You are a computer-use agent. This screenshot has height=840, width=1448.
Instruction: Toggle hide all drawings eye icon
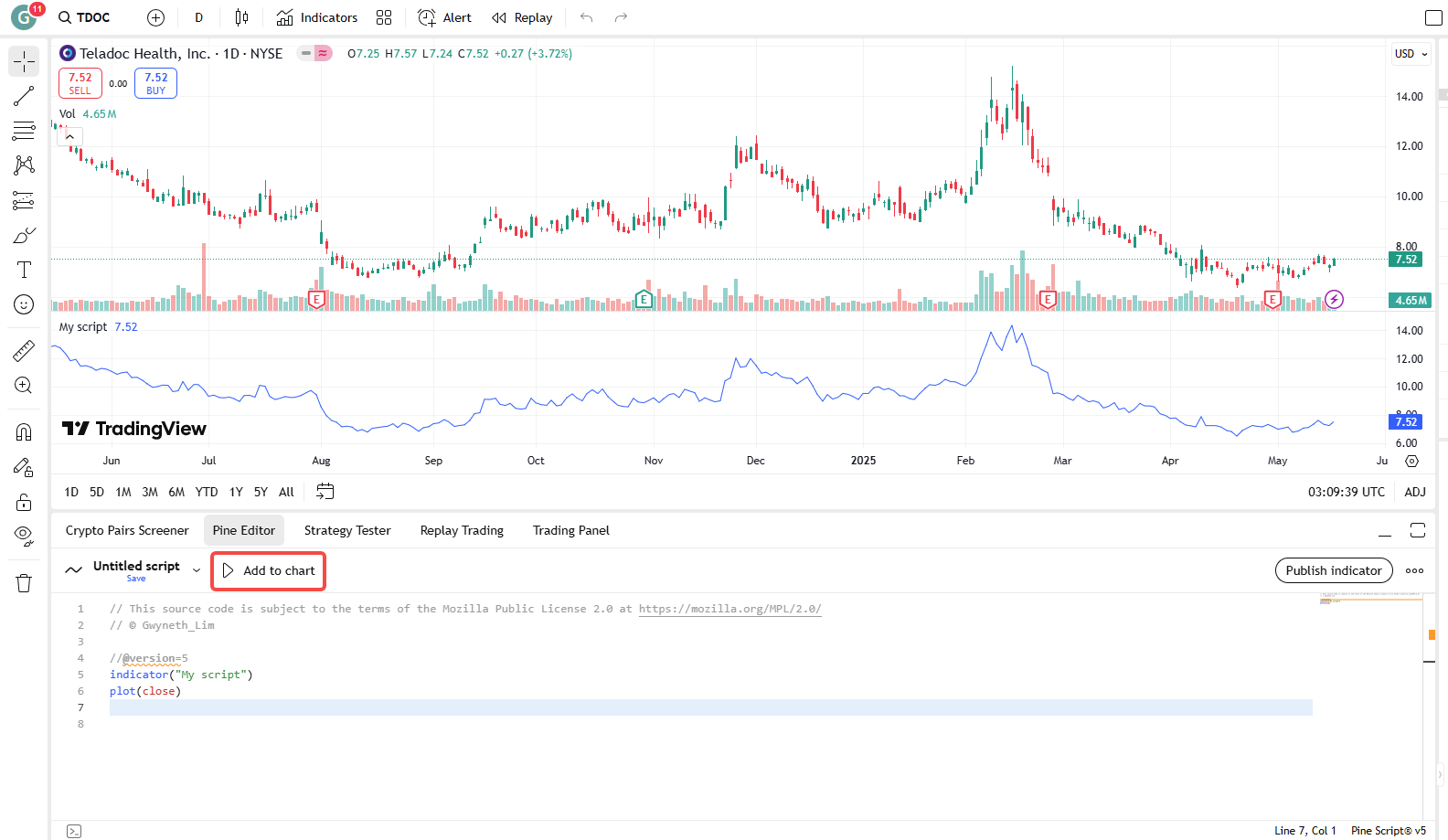click(x=24, y=535)
